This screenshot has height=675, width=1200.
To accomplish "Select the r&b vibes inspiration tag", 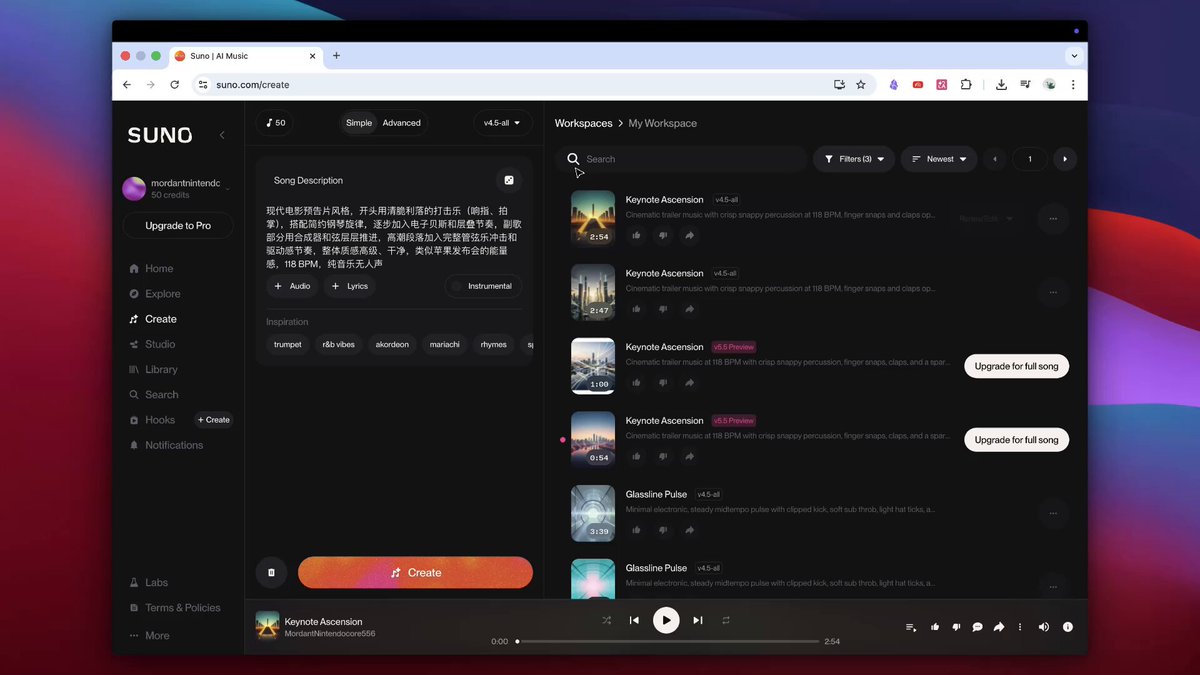I will tap(338, 344).
